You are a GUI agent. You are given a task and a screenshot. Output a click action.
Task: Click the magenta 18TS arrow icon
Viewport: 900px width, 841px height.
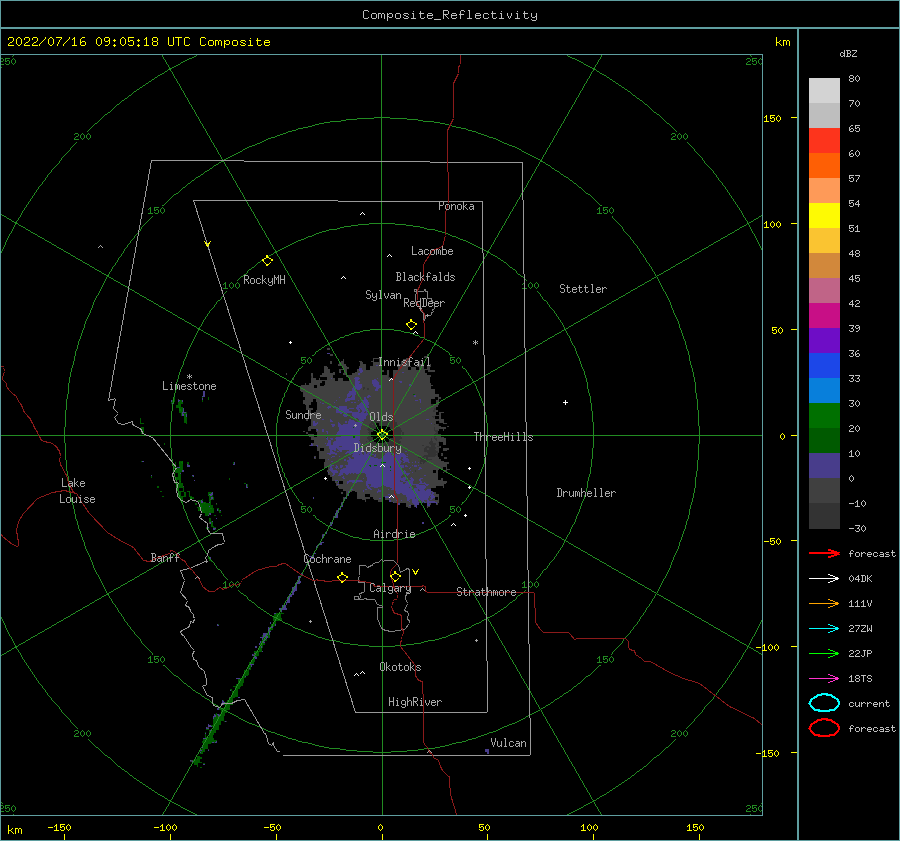(x=824, y=679)
